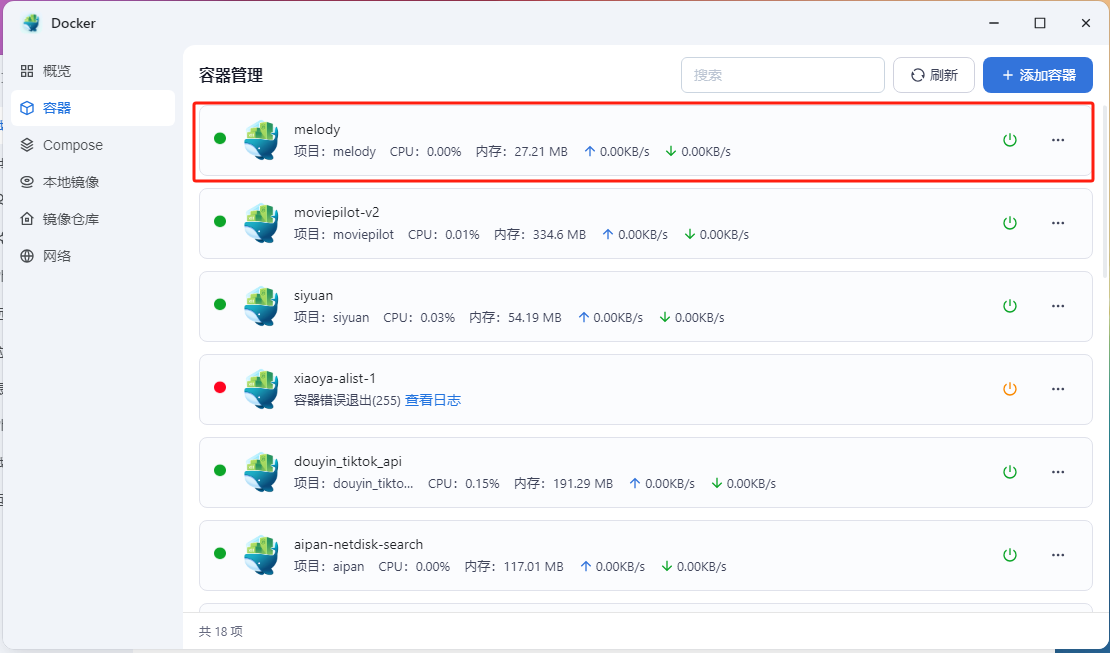Open more options for moviepilot-v2 container
This screenshot has width=1110, height=653.
click(1058, 222)
